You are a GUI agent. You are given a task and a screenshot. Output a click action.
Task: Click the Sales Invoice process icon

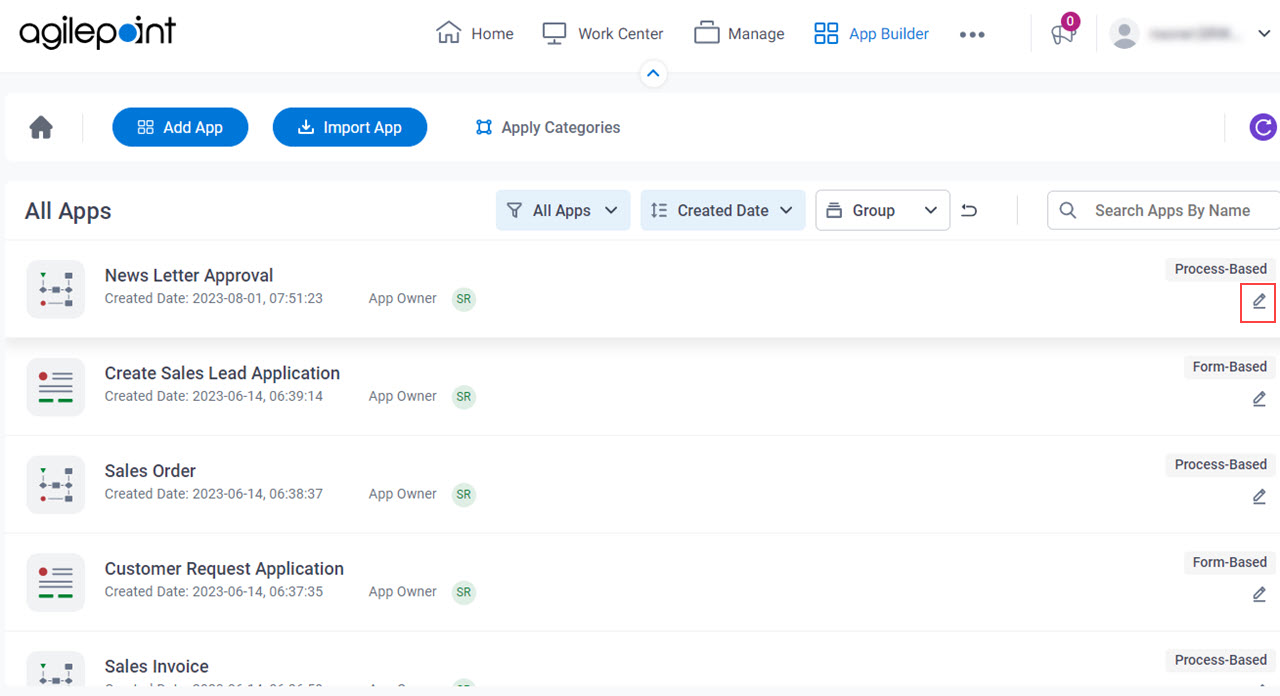coord(56,669)
